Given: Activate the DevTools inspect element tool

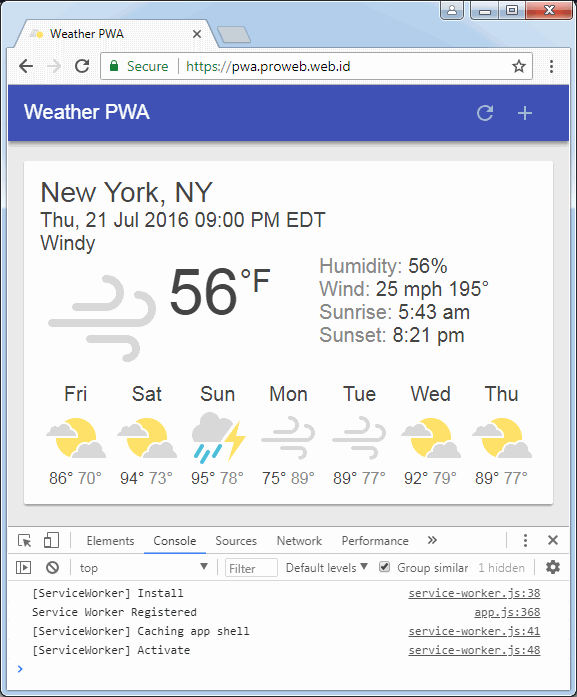Looking at the screenshot, I should click(x=24, y=541).
